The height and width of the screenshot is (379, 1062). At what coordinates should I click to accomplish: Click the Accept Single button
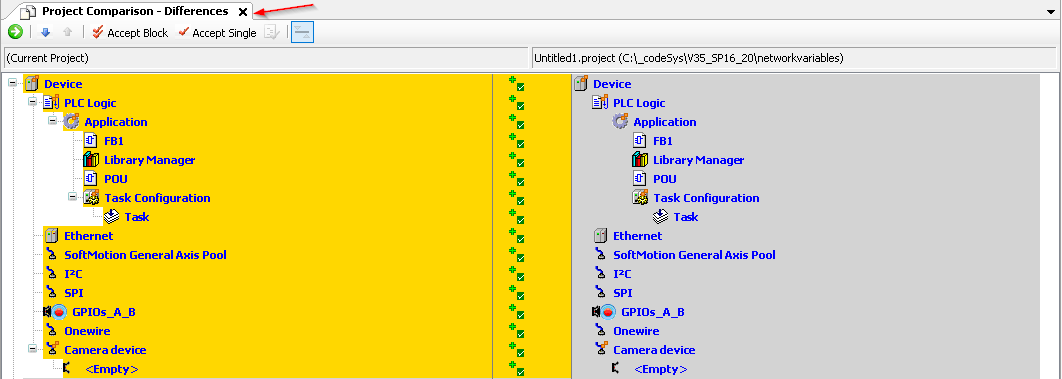(x=217, y=32)
